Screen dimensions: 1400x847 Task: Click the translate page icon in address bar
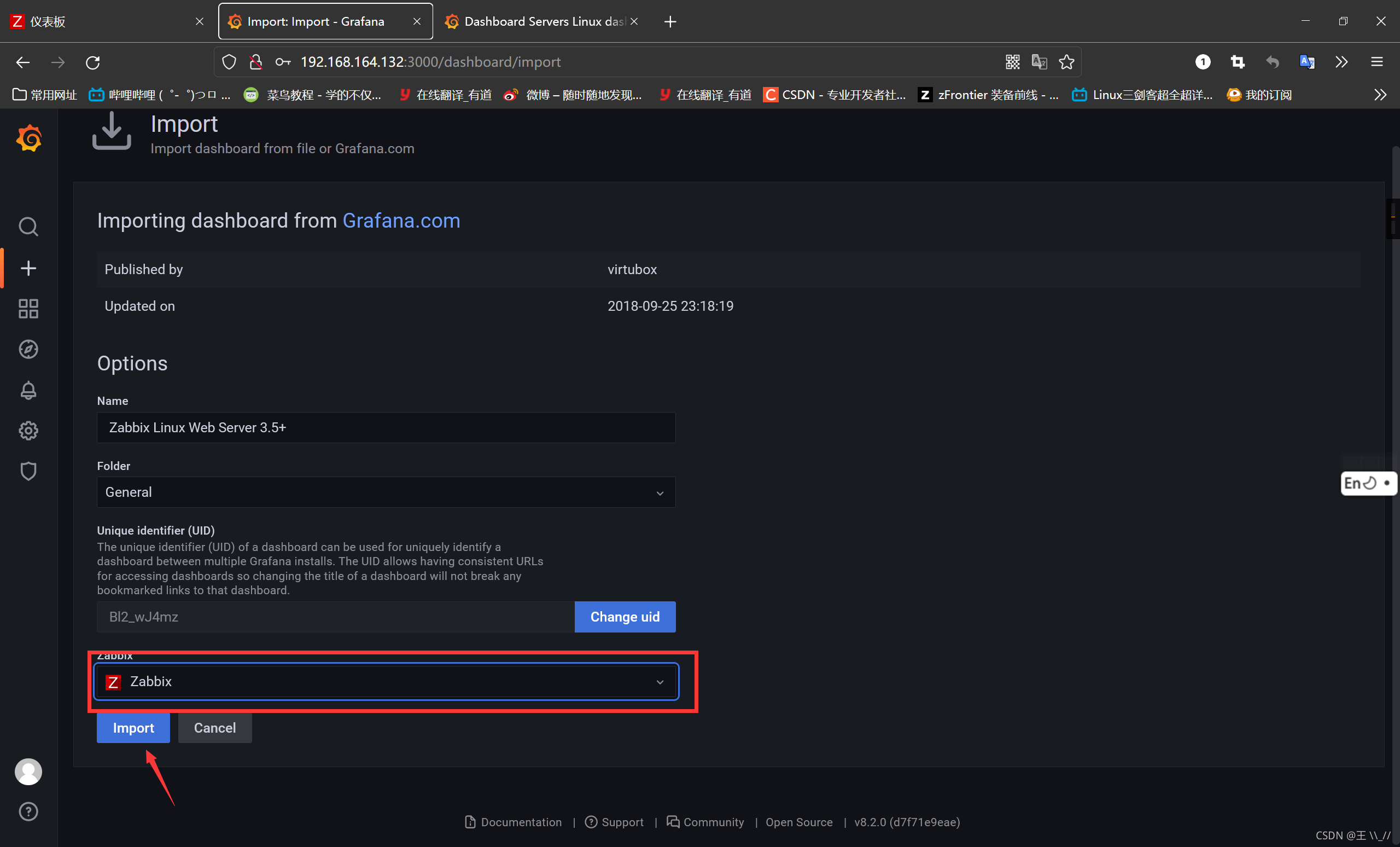1039,62
